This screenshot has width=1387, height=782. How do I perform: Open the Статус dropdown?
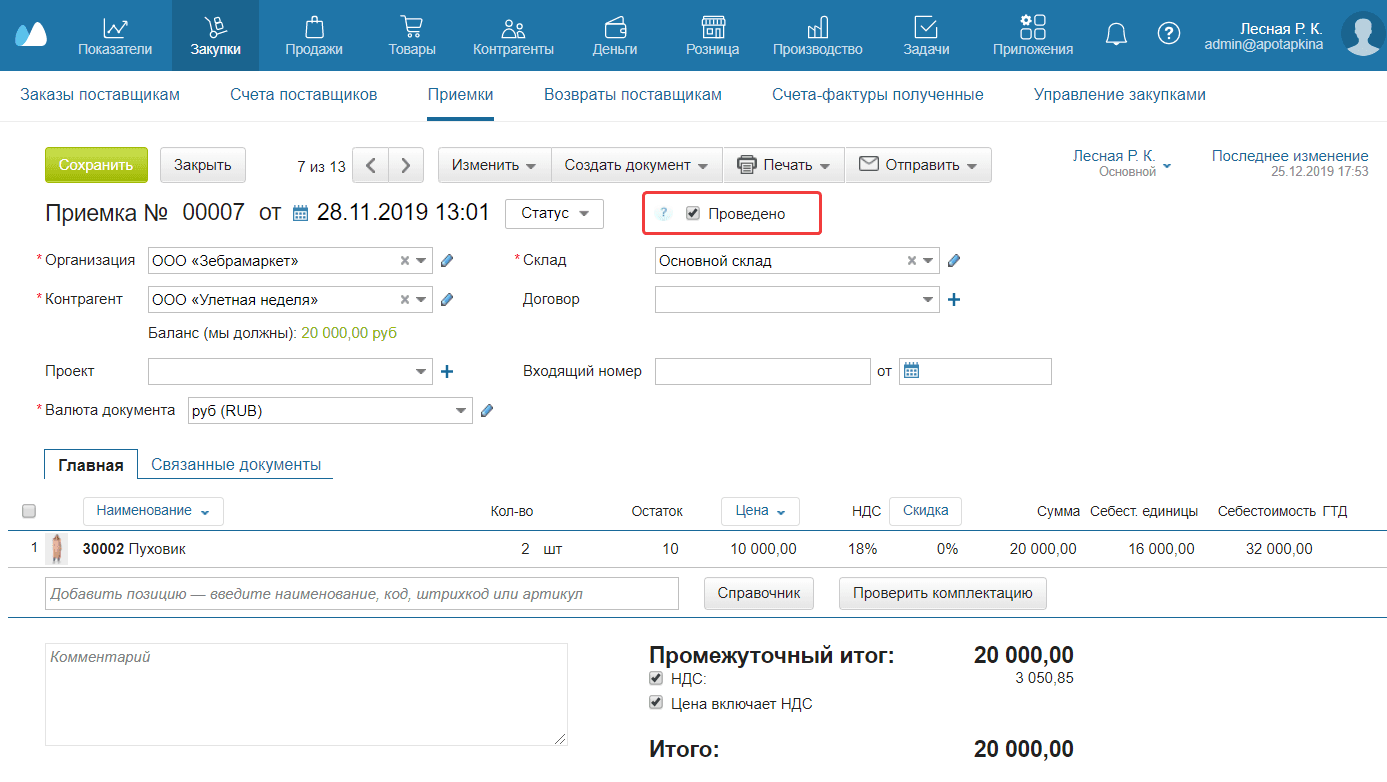554,213
